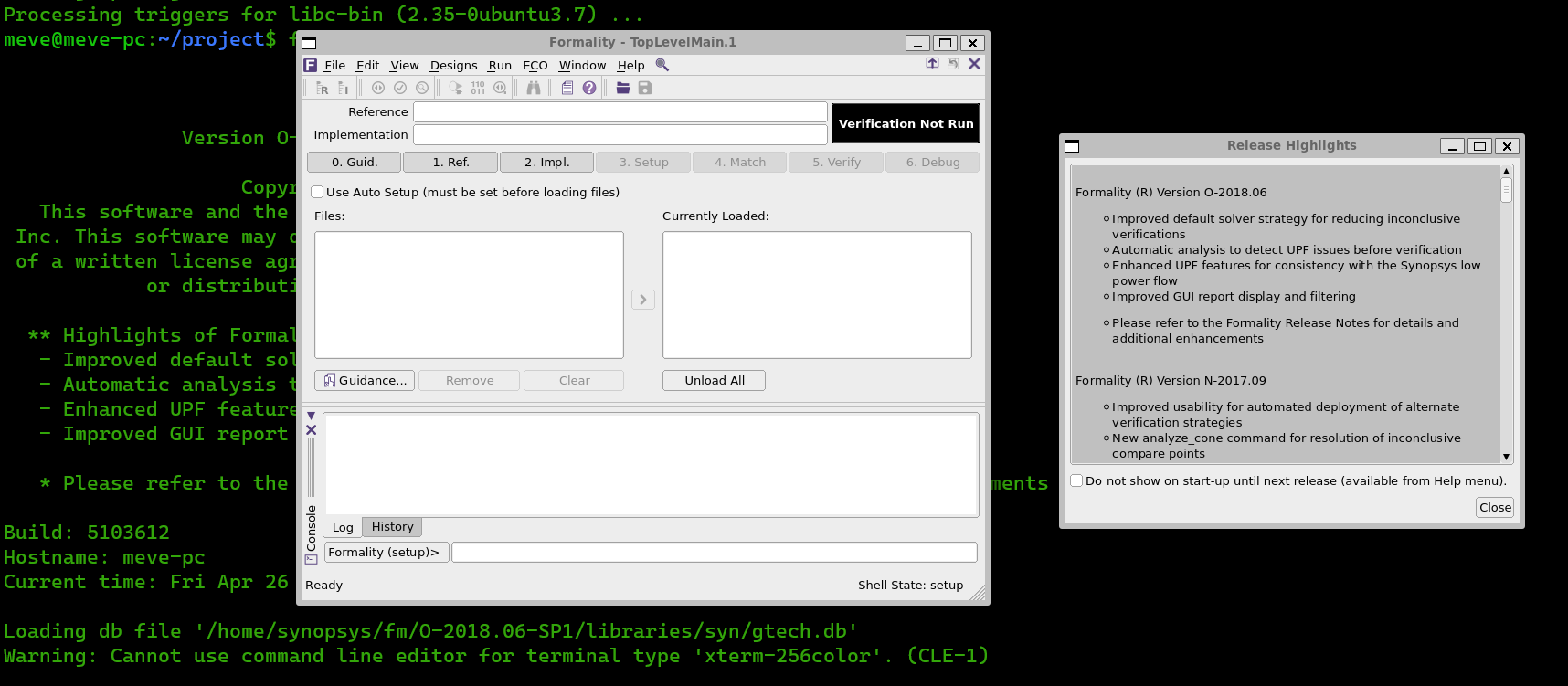The height and width of the screenshot is (686, 1568).
Task: Enable Use Auto Setup checkbox
Action: [x=317, y=192]
